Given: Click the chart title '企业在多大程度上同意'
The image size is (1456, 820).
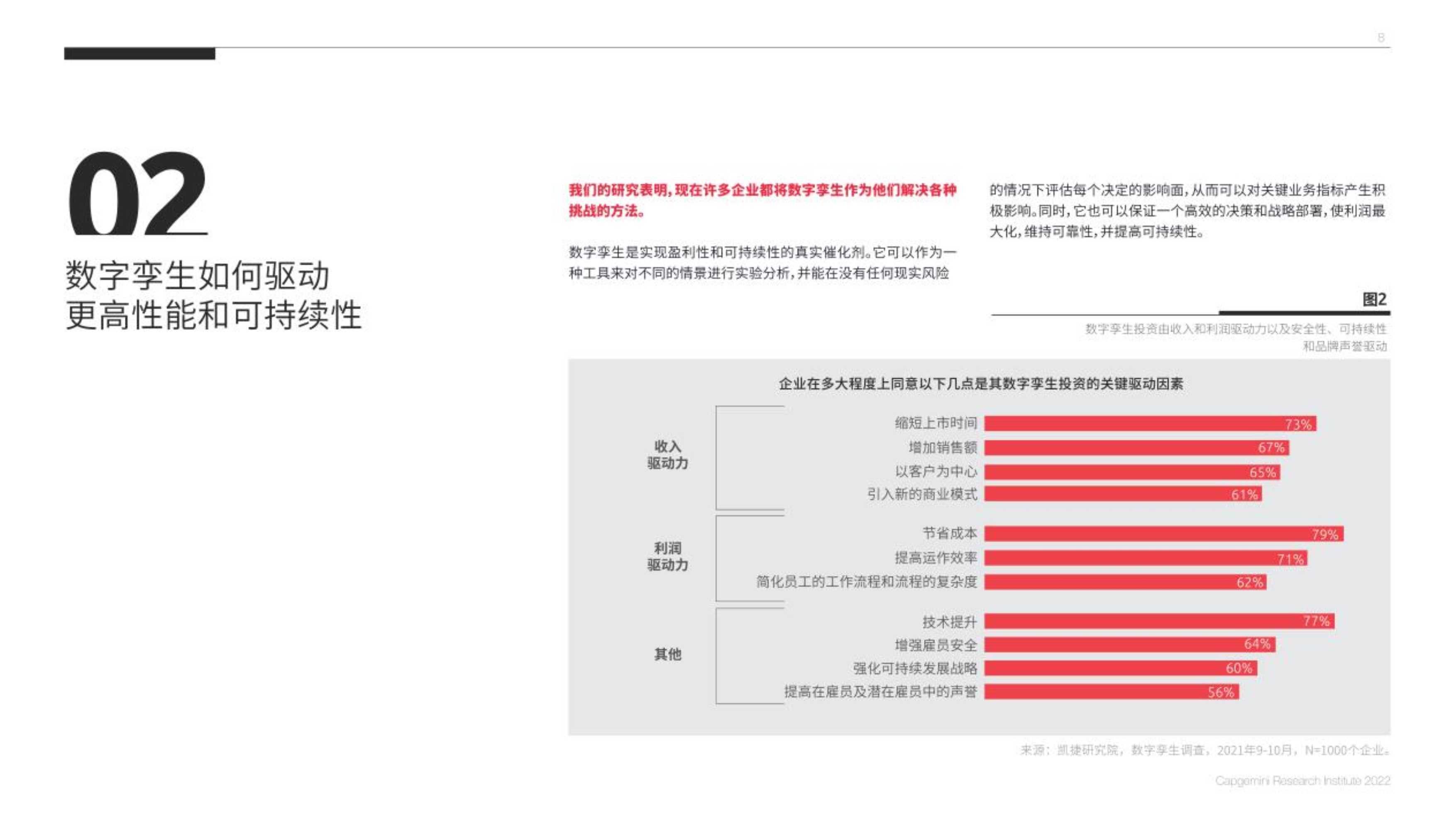Looking at the screenshot, I should click(x=981, y=384).
